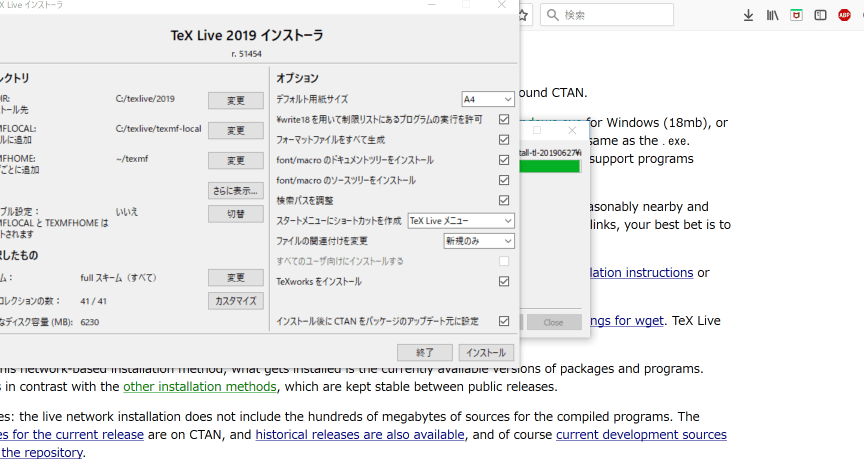Expand the TeX Live メニュー shortcut dropdown
Viewport: 864px width, 459px height.
point(462,221)
